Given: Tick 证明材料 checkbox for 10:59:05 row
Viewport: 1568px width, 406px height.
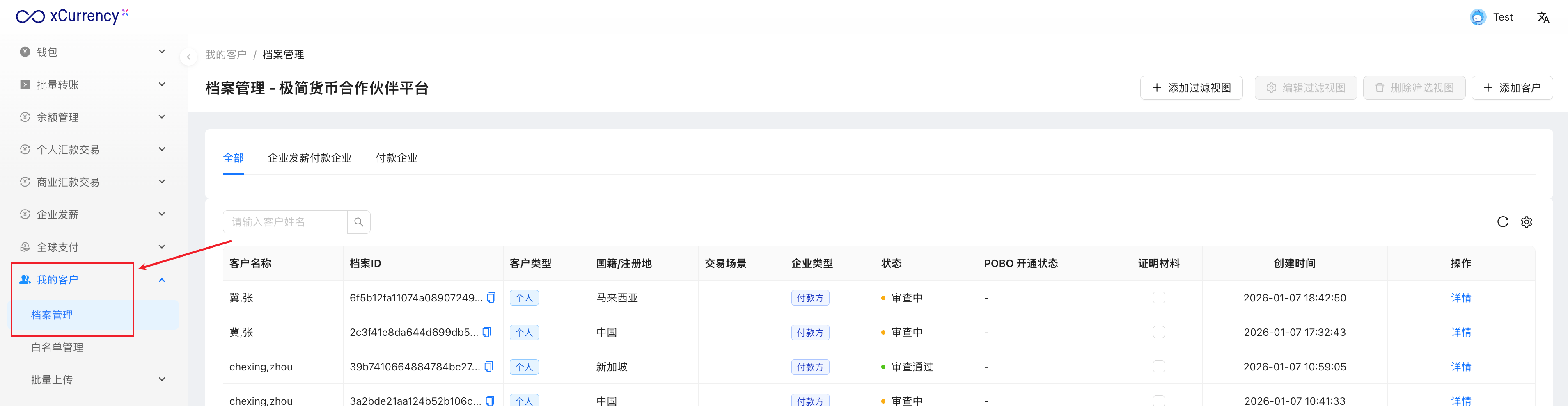Looking at the screenshot, I should (x=1158, y=367).
